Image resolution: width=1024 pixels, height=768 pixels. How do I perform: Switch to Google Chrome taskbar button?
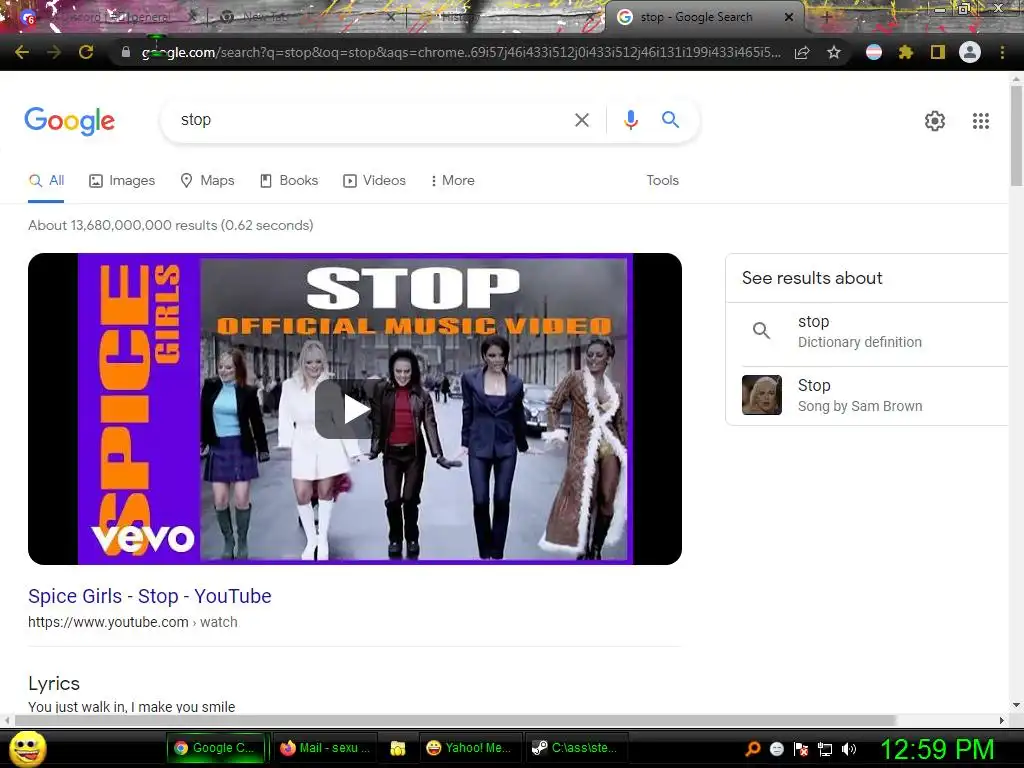point(217,748)
